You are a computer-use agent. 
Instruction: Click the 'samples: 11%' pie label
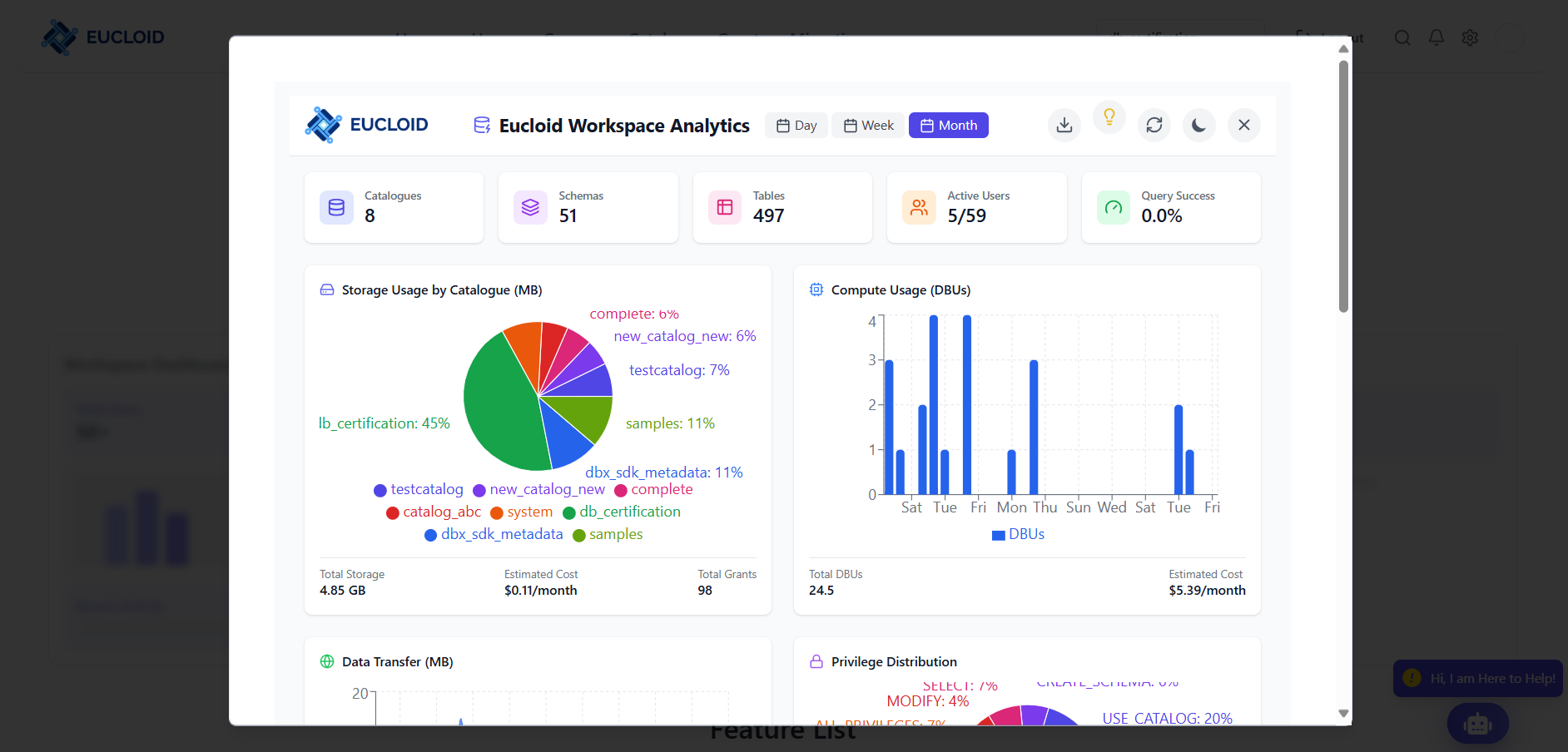pos(670,423)
